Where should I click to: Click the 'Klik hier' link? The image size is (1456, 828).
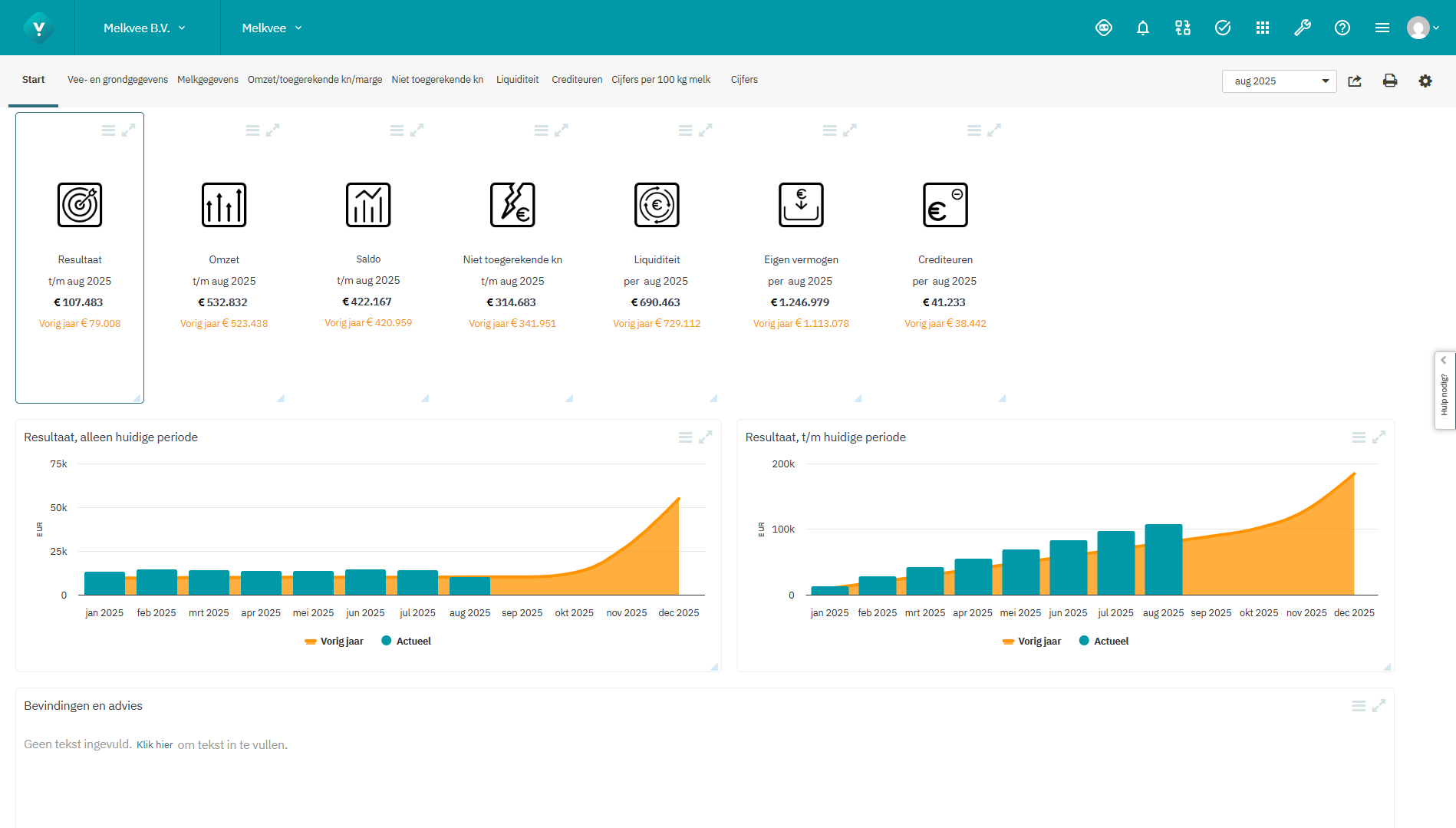click(x=154, y=745)
